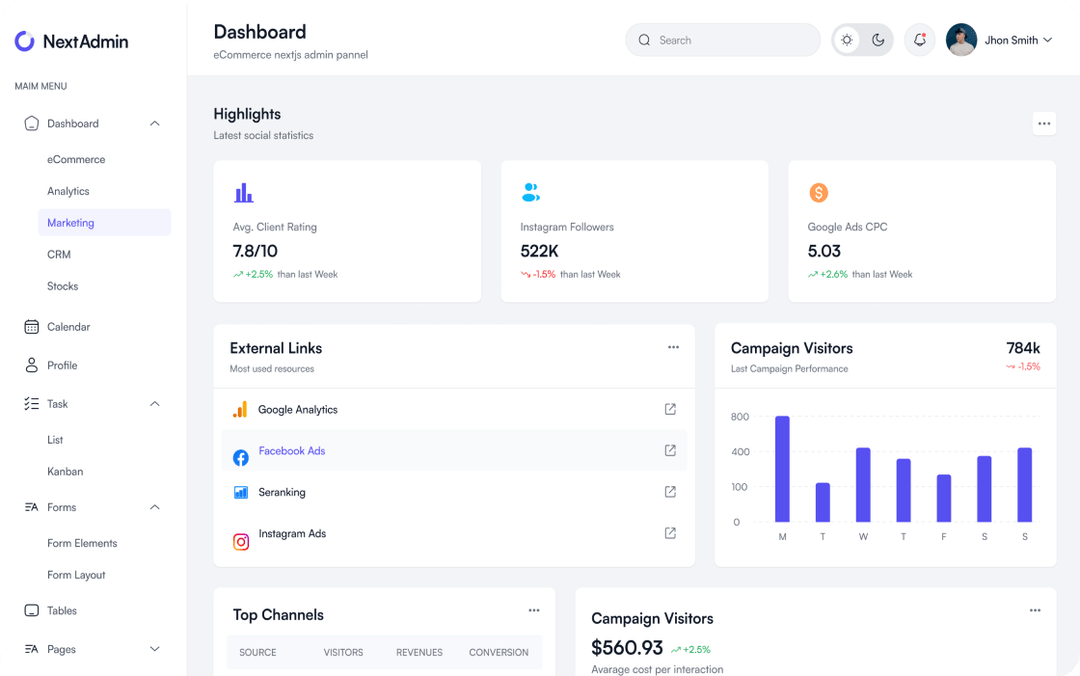
Task: Open the Facebook Ads link
Action: (x=291, y=451)
